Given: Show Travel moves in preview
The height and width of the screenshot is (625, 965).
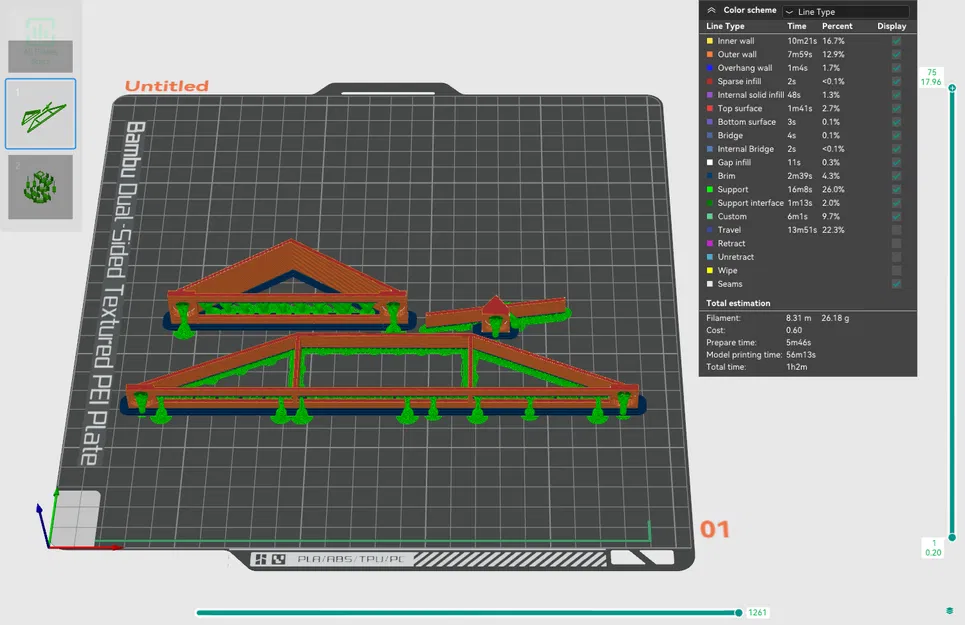Looking at the screenshot, I should point(897,230).
